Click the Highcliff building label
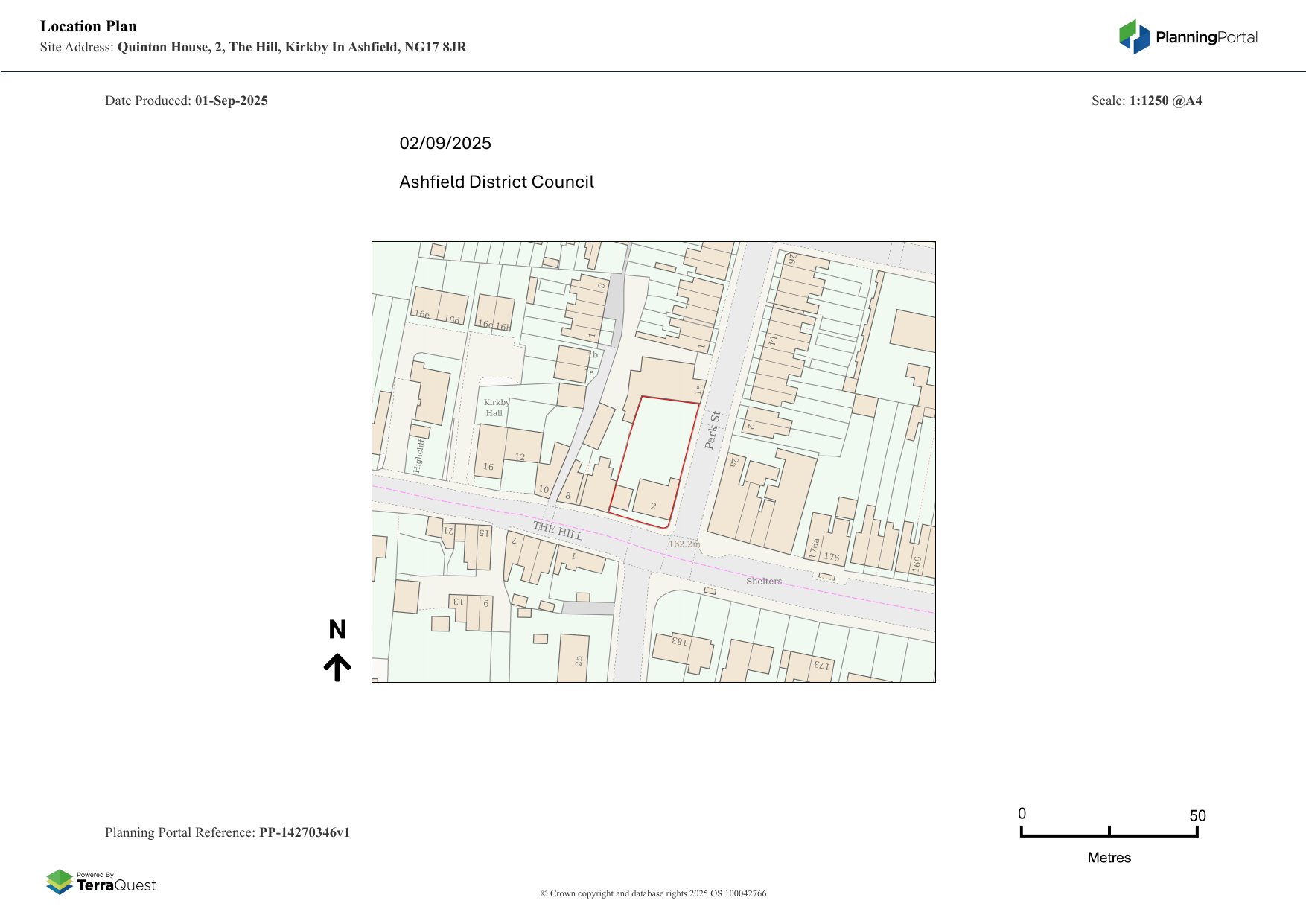 418,455
